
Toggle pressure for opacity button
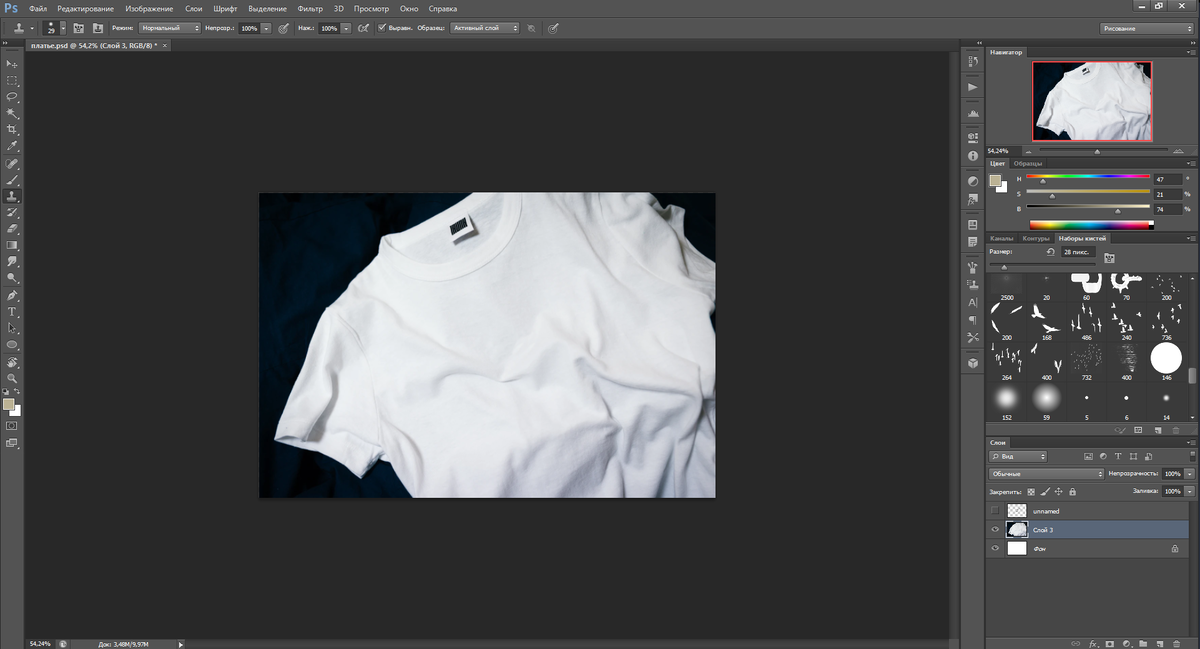coord(284,28)
